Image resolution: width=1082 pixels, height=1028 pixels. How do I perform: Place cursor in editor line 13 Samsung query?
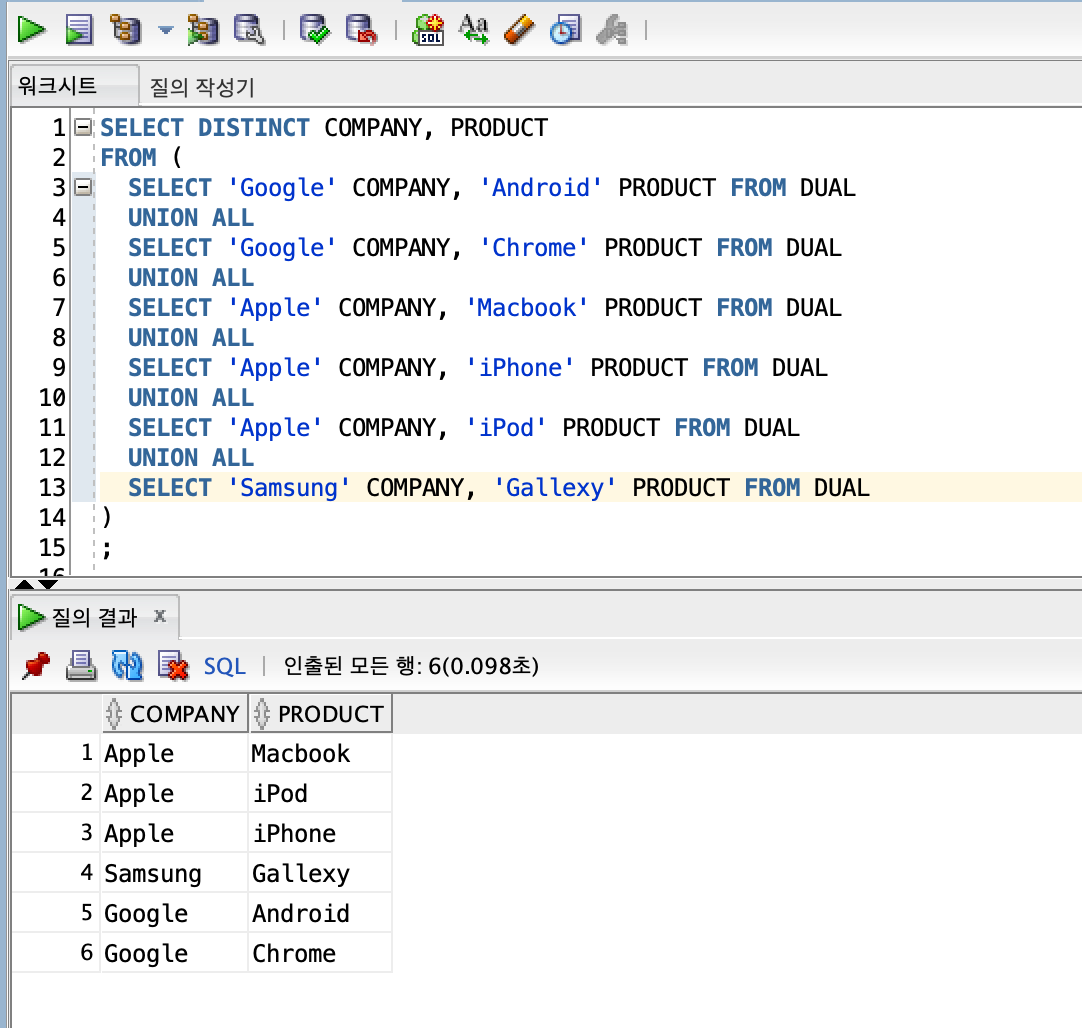[x=498, y=488]
